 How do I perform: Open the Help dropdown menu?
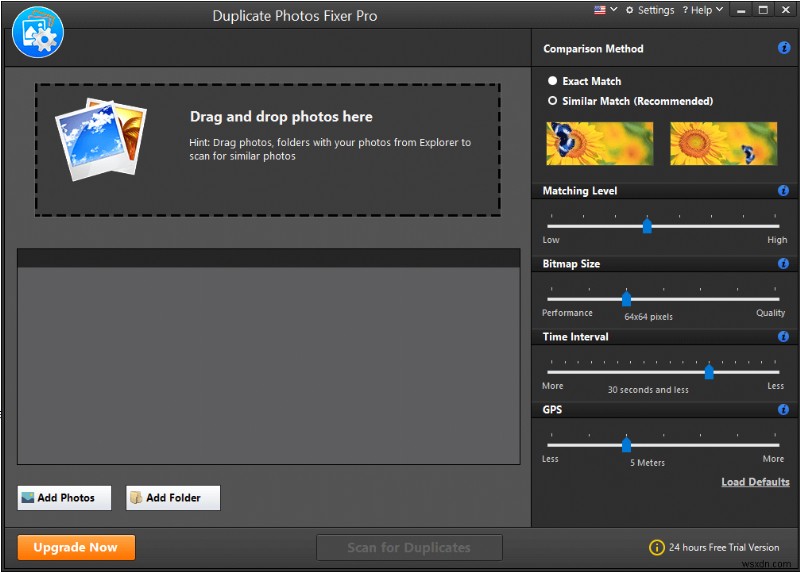pos(703,10)
